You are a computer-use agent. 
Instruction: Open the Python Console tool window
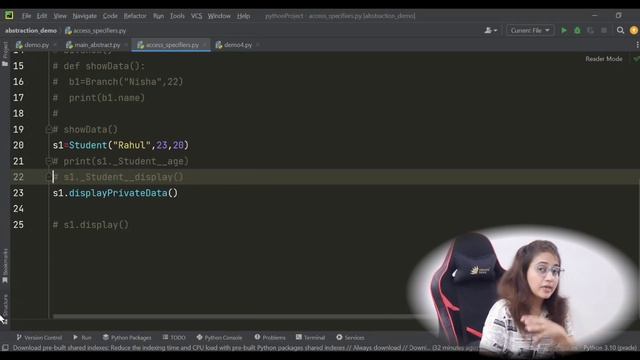(x=219, y=338)
